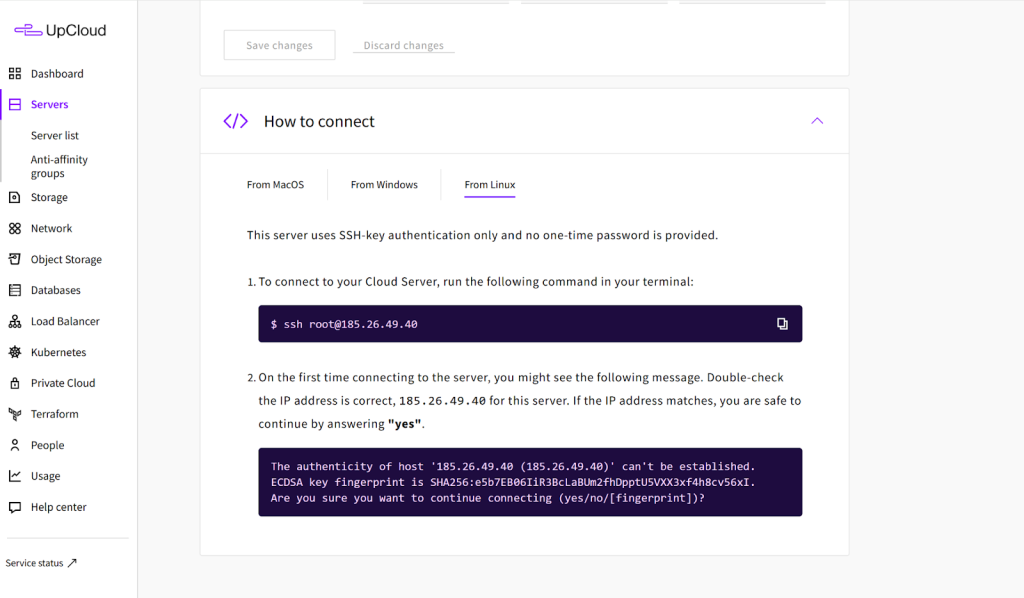Click the Private Cloud lock icon
Viewport: 1024px width, 598px height.
click(15, 383)
